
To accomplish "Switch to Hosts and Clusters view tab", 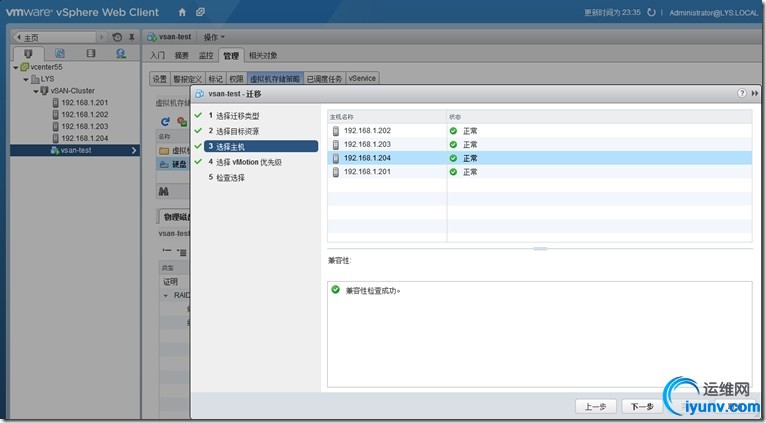I will (28, 53).
